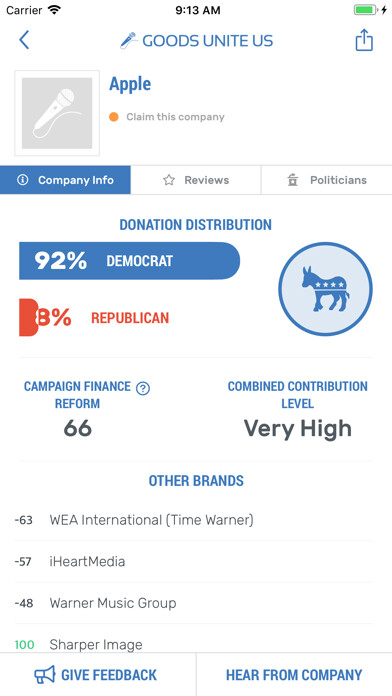
Task: Open the share sheet icon
Action: click(x=364, y=40)
